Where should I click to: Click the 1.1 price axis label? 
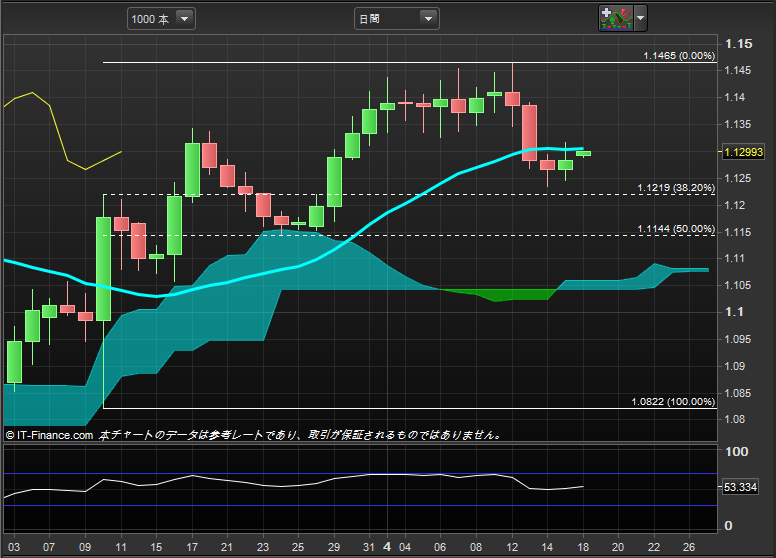(x=734, y=312)
